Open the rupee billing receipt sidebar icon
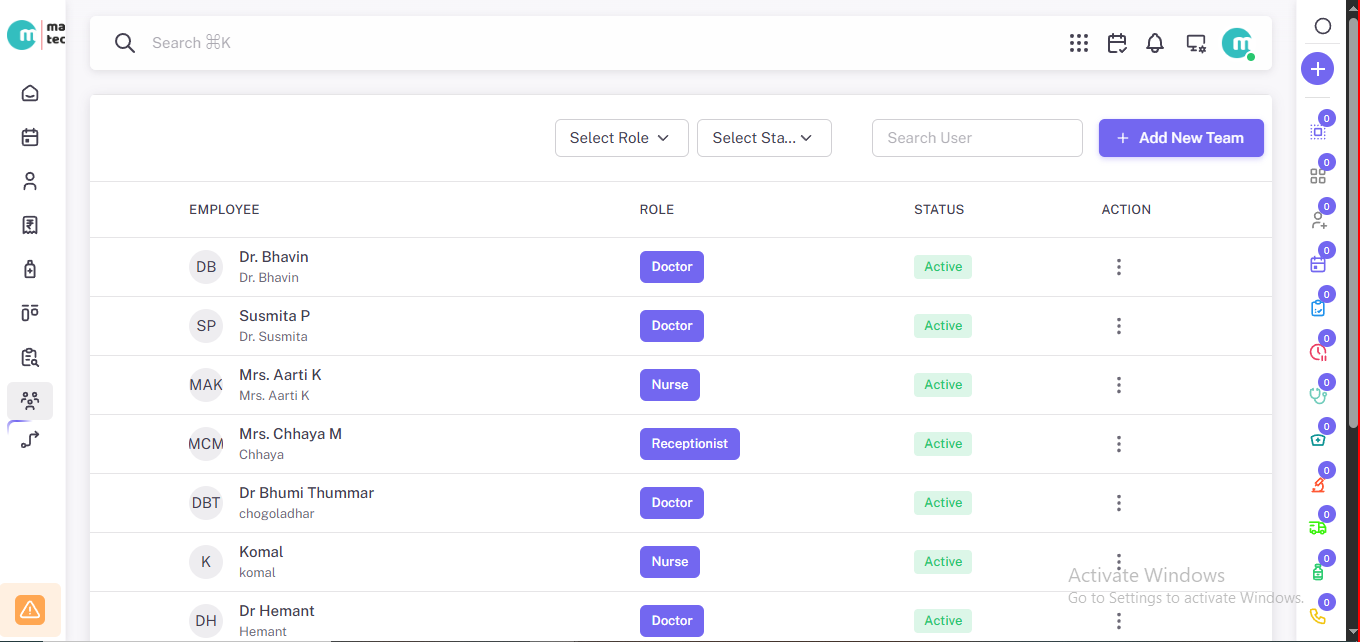The height and width of the screenshot is (642, 1360). pyautogui.click(x=30, y=225)
